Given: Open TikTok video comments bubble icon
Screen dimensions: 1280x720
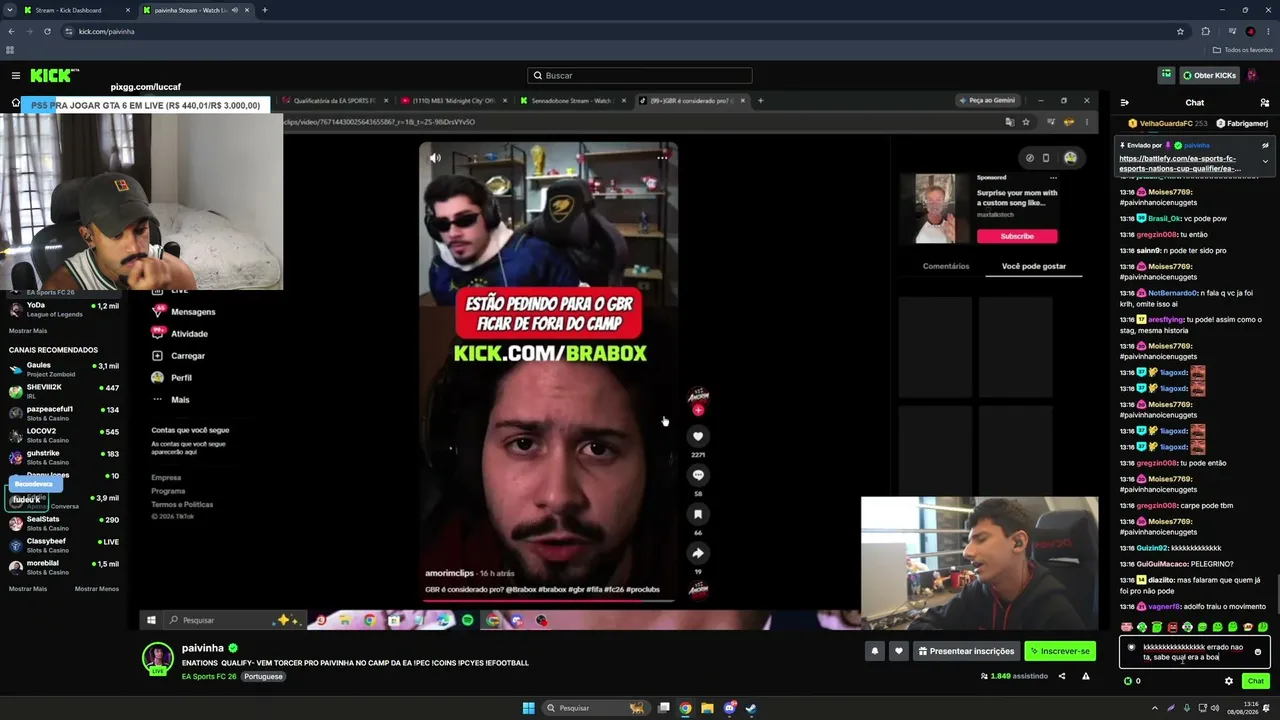Looking at the screenshot, I should click(x=698, y=475).
